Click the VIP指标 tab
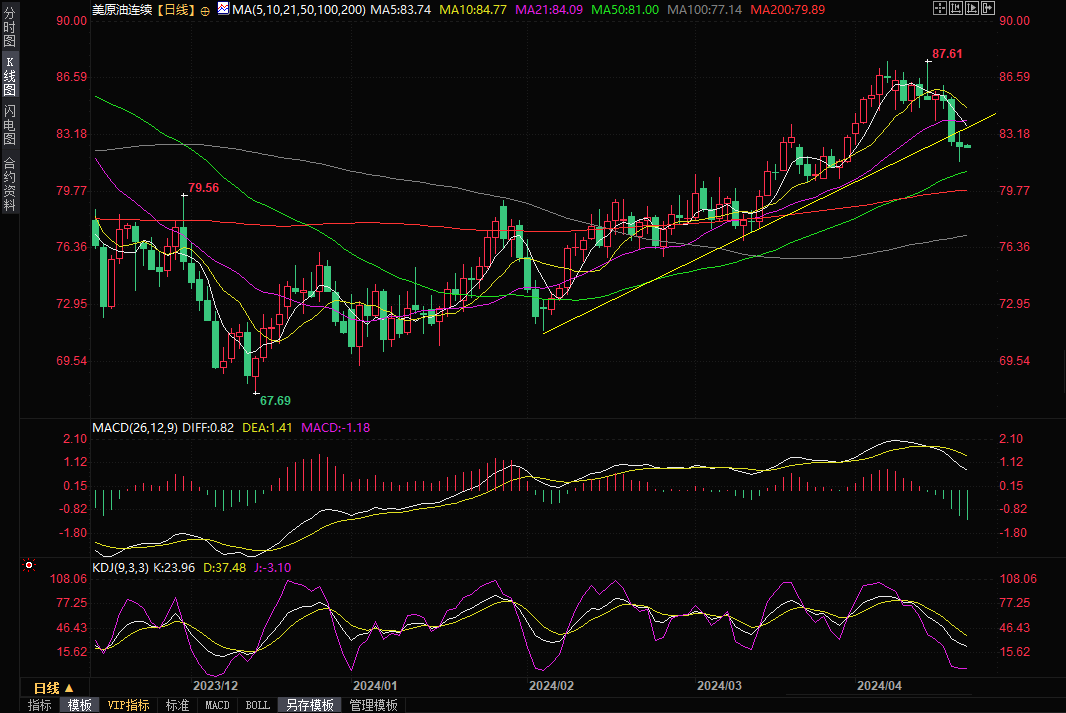The image size is (1066, 713). [x=129, y=705]
